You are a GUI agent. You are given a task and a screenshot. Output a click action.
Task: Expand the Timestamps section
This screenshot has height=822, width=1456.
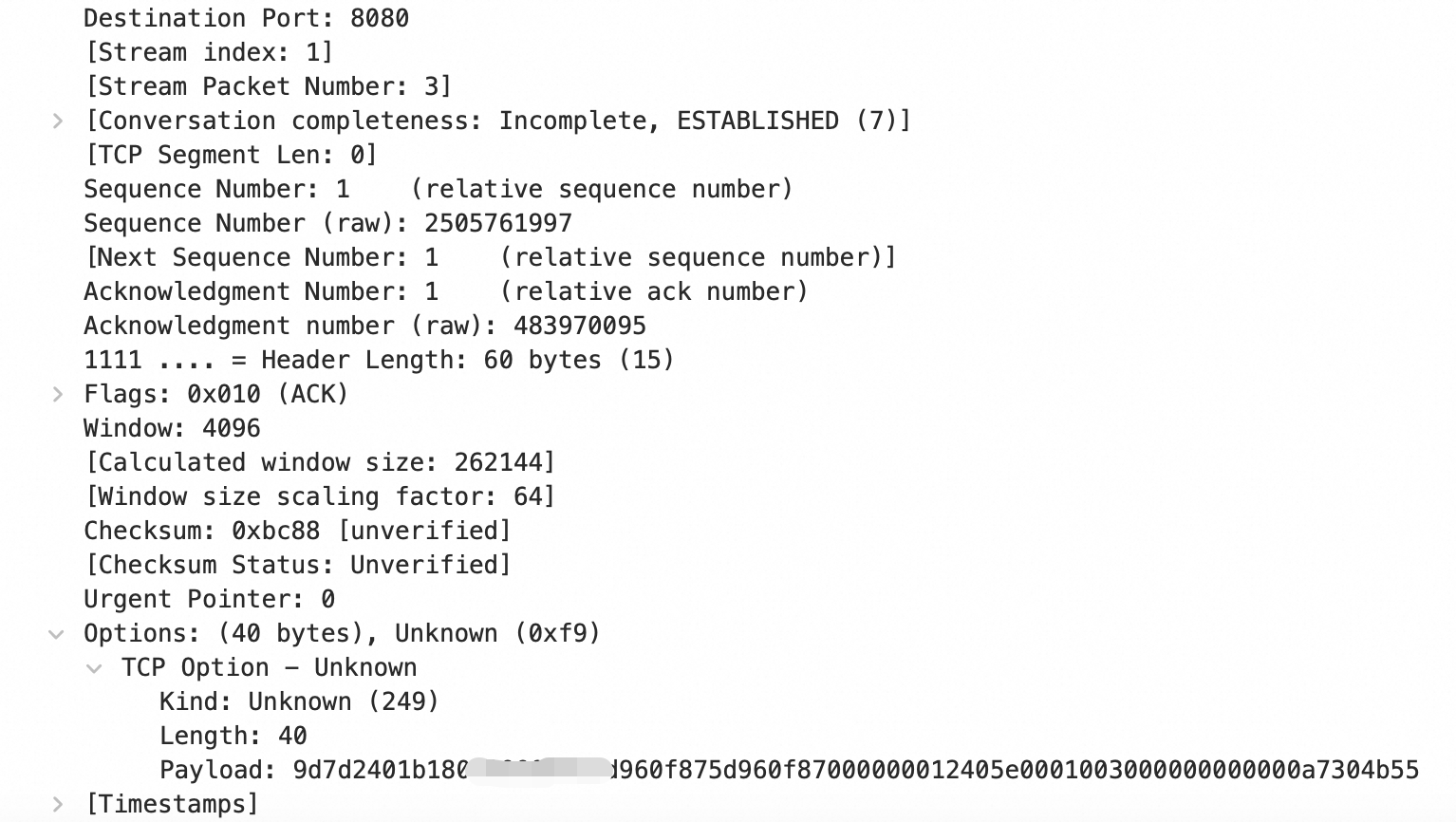point(58,805)
